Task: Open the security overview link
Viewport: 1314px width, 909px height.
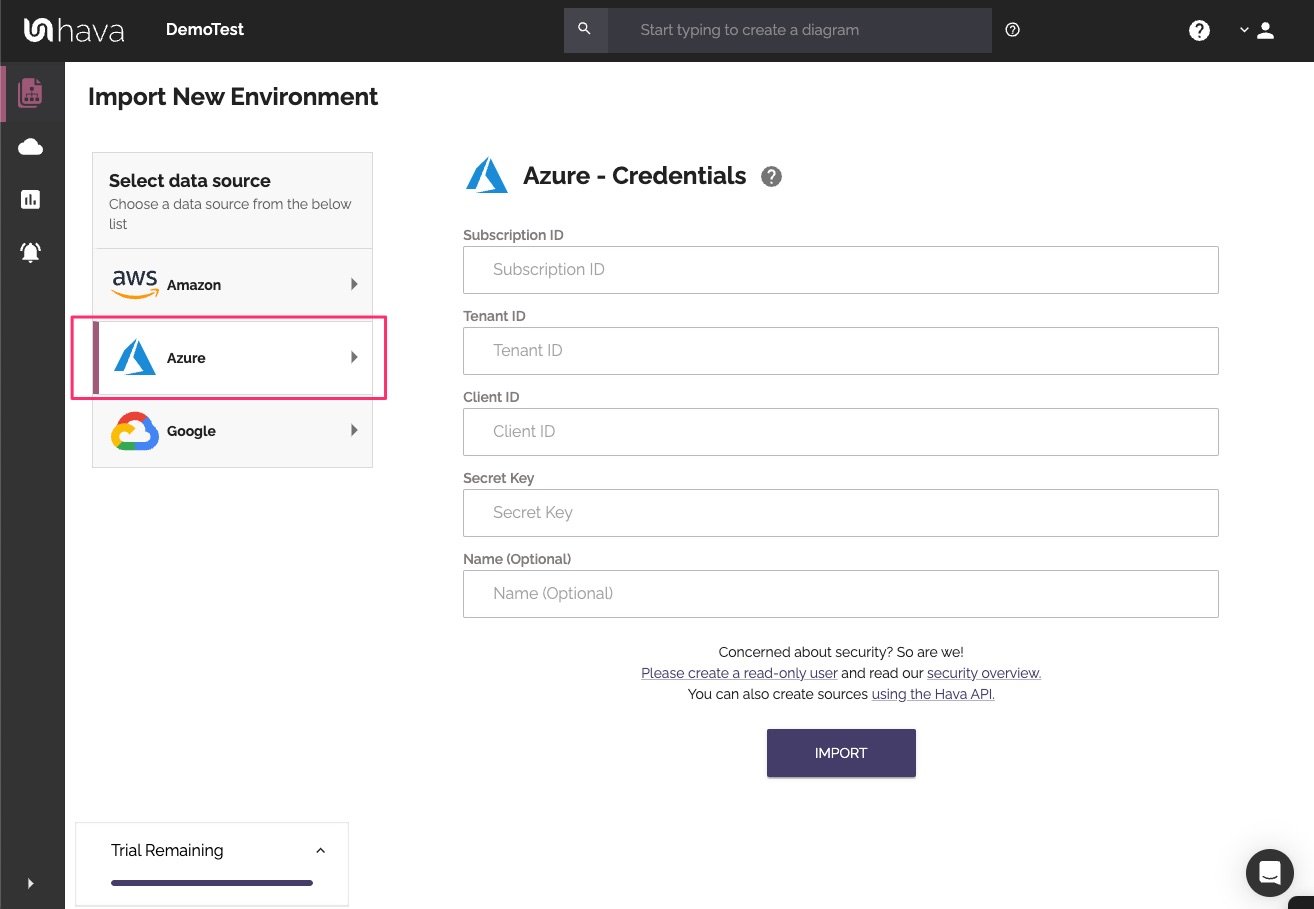Action: point(982,673)
